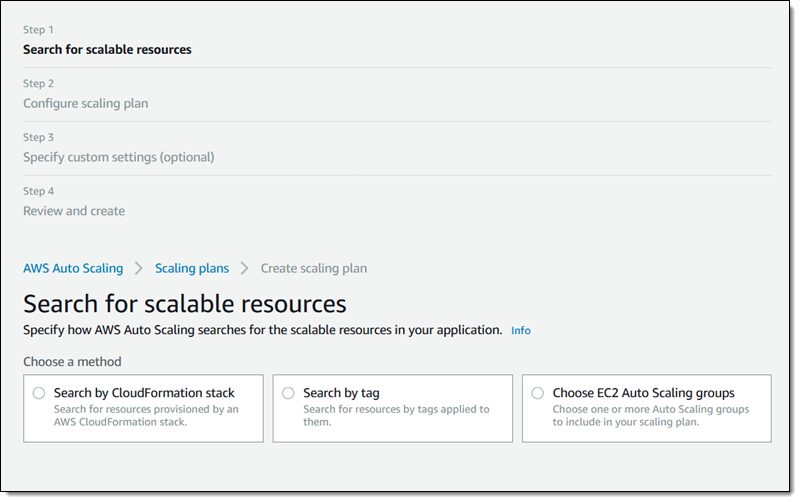This screenshot has width=800, height=502.
Task: Click the AWS Auto Scaling breadcrumb link
Action: click(x=73, y=268)
